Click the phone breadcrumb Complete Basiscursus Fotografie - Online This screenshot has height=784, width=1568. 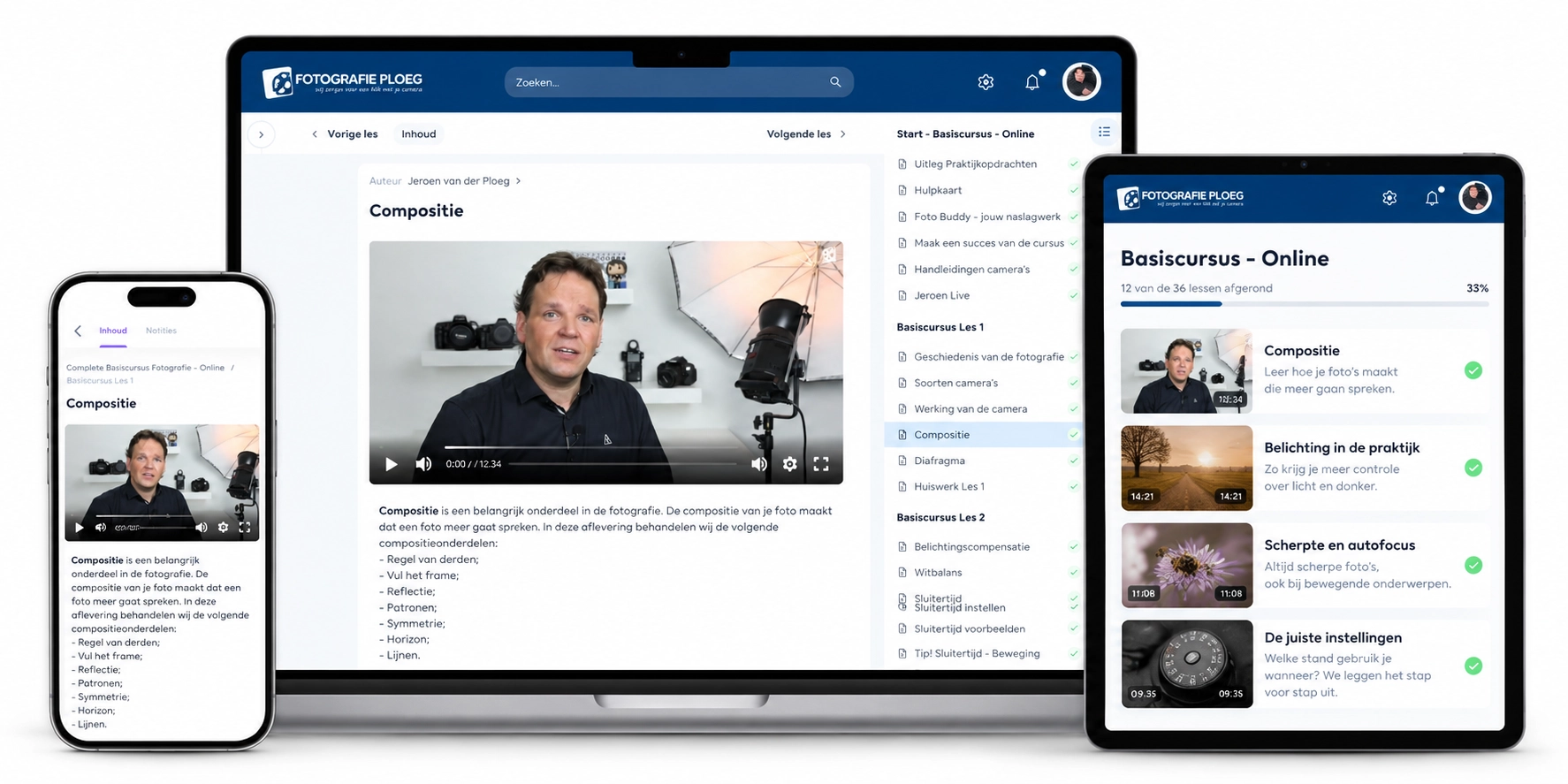(145, 368)
